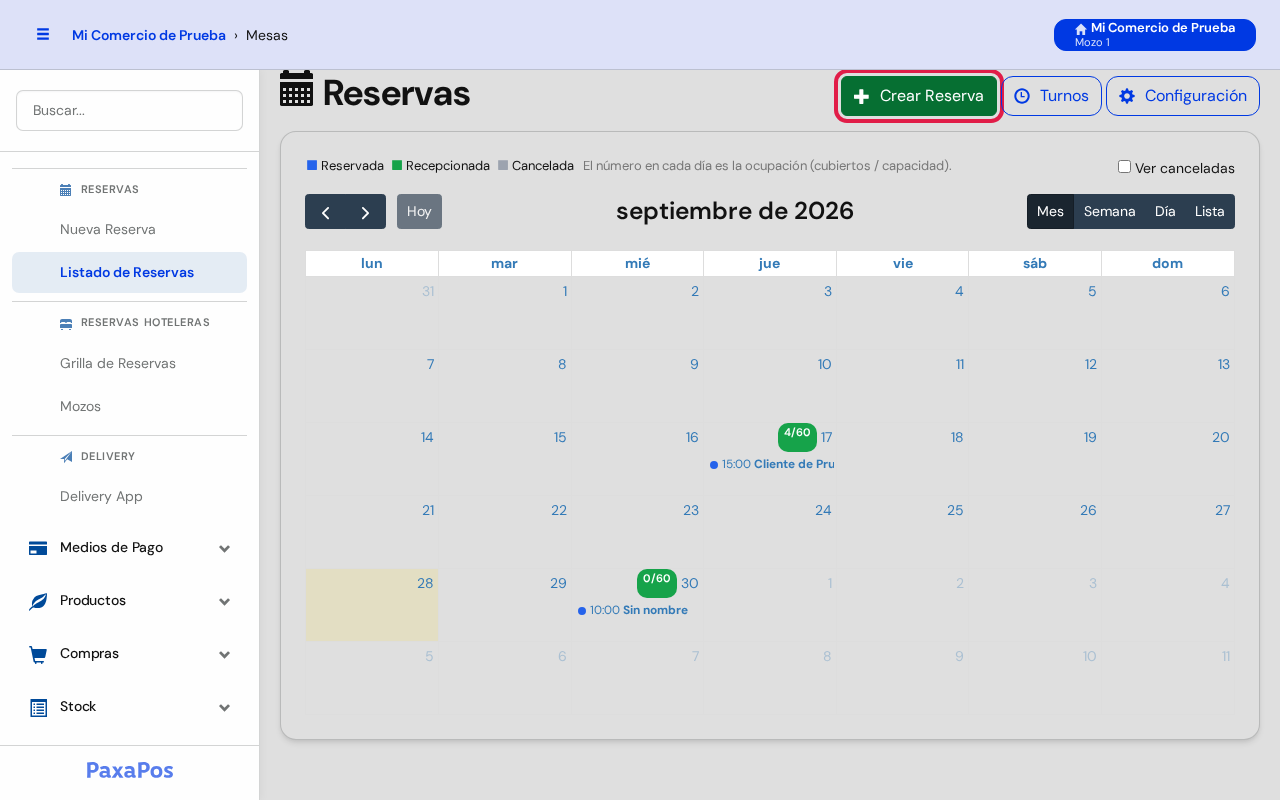Select day 17 in the calendar
Viewport: 1280px width, 800px height.
[x=826, y=437]
